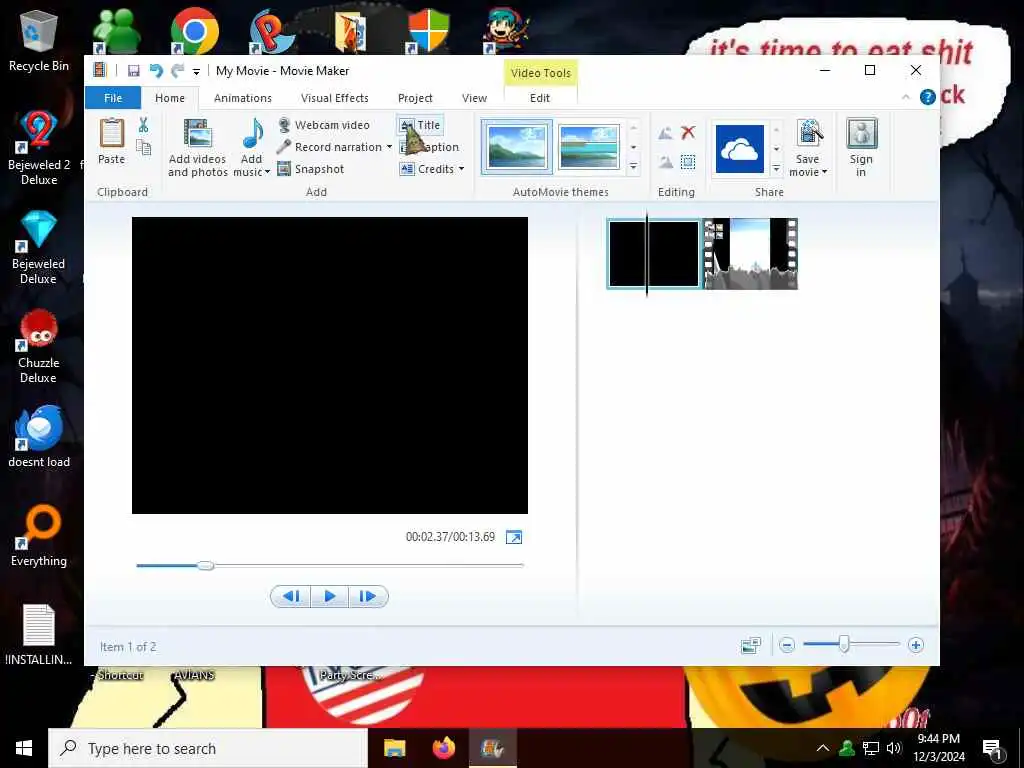Switch to the Project tab
The width and height of the screenshot is (1024, 768).
pos(415,98)
